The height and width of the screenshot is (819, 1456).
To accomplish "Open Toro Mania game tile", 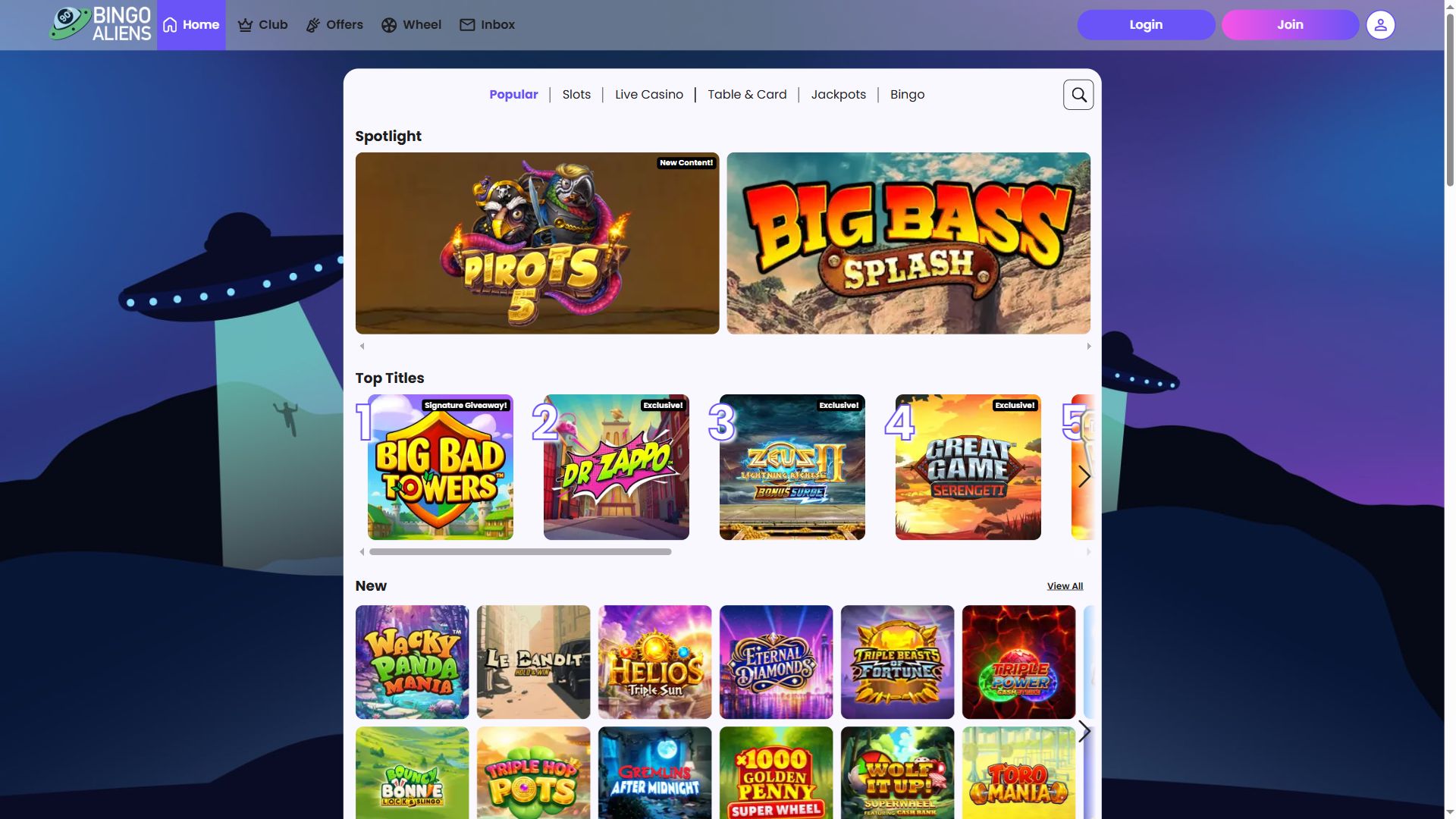I will 1018,773.
